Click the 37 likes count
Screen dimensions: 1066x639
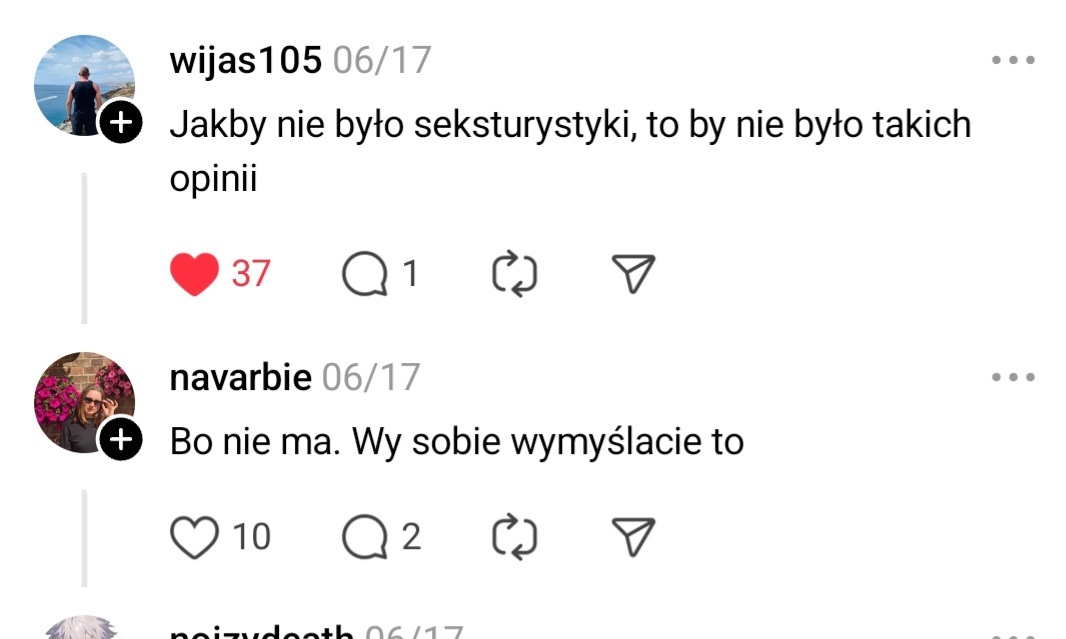pos(251,274)
